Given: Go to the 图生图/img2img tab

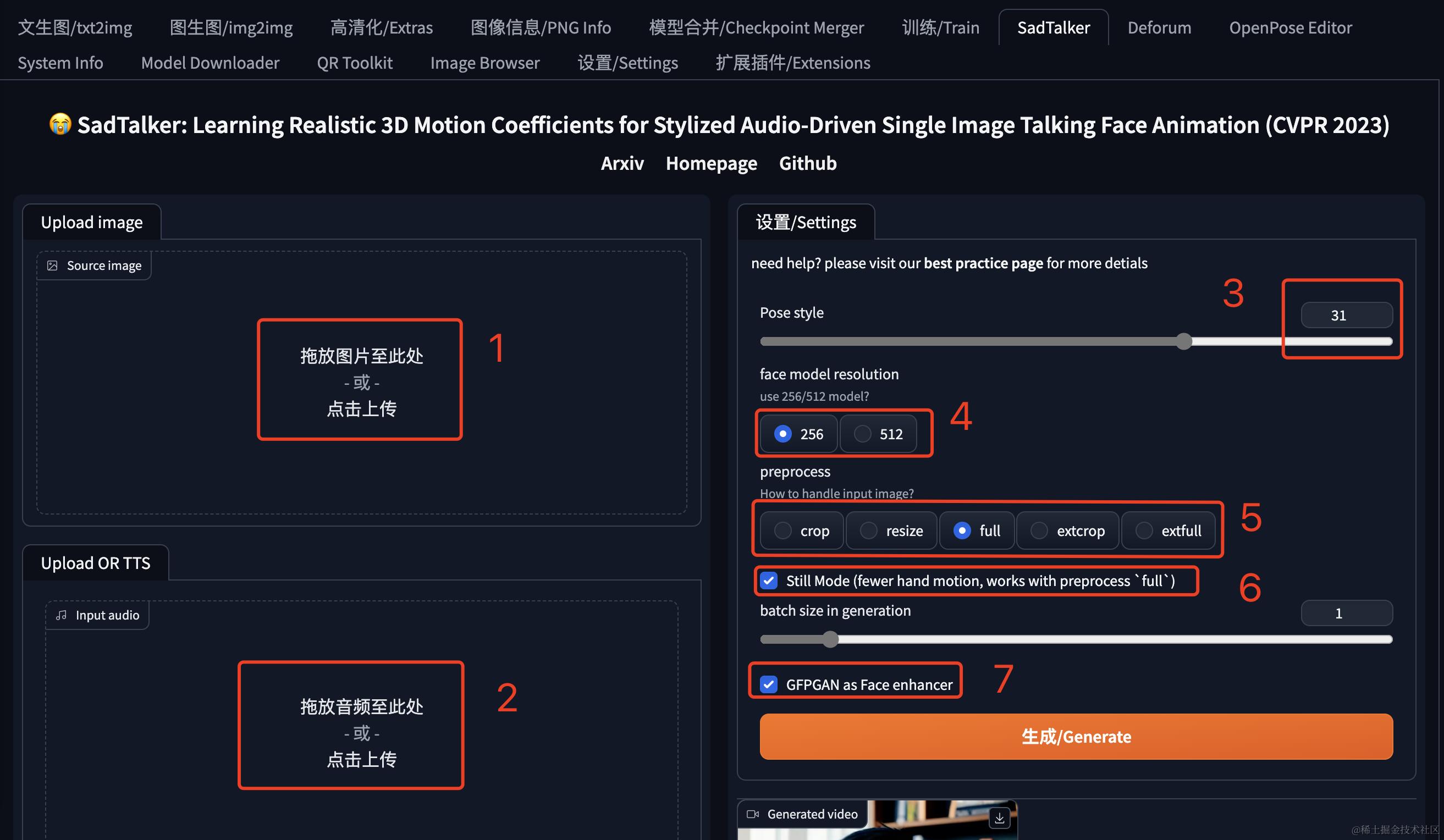Looking at the screenshot, I should point(231,27).
